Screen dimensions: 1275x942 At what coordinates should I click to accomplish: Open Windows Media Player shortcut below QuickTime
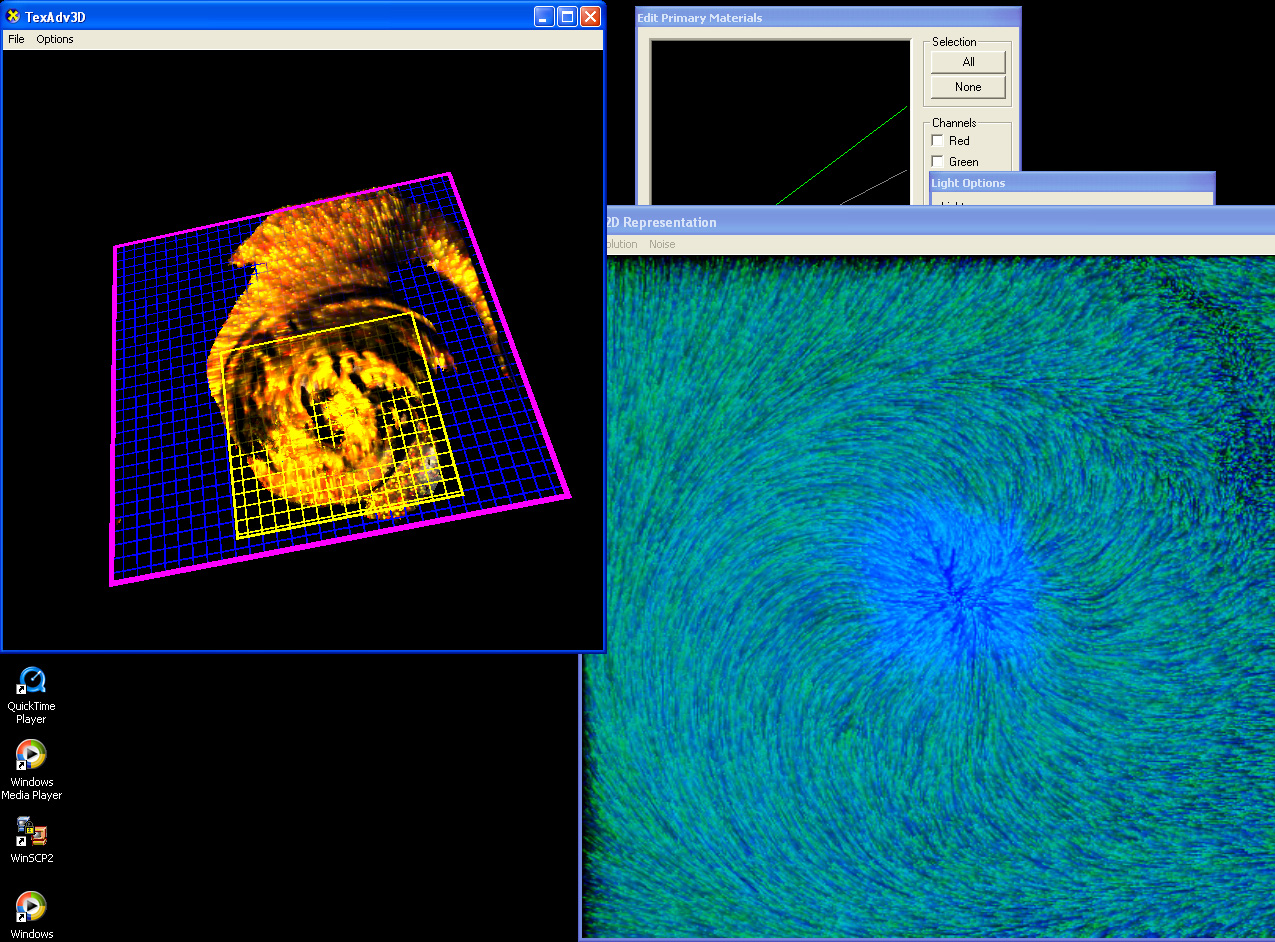coord(31,755)
